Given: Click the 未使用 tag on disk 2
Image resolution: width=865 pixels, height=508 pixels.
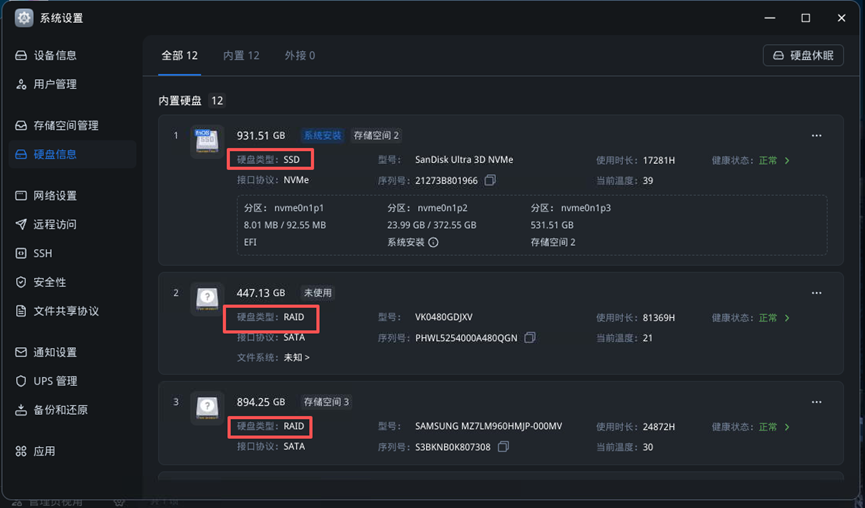Looking at the screenshot, I should 318,293.
